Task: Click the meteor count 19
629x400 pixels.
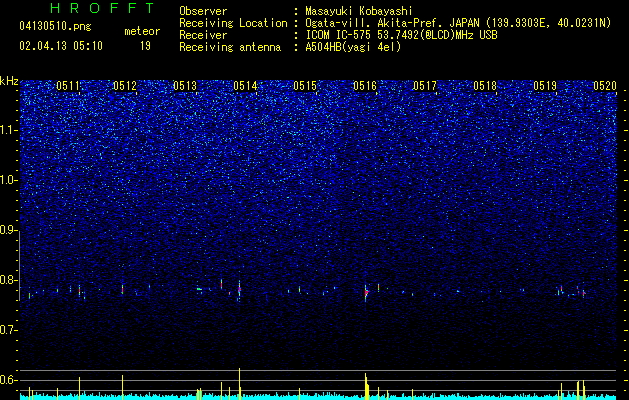Action: pyautogui.click(x=145, y=46)
